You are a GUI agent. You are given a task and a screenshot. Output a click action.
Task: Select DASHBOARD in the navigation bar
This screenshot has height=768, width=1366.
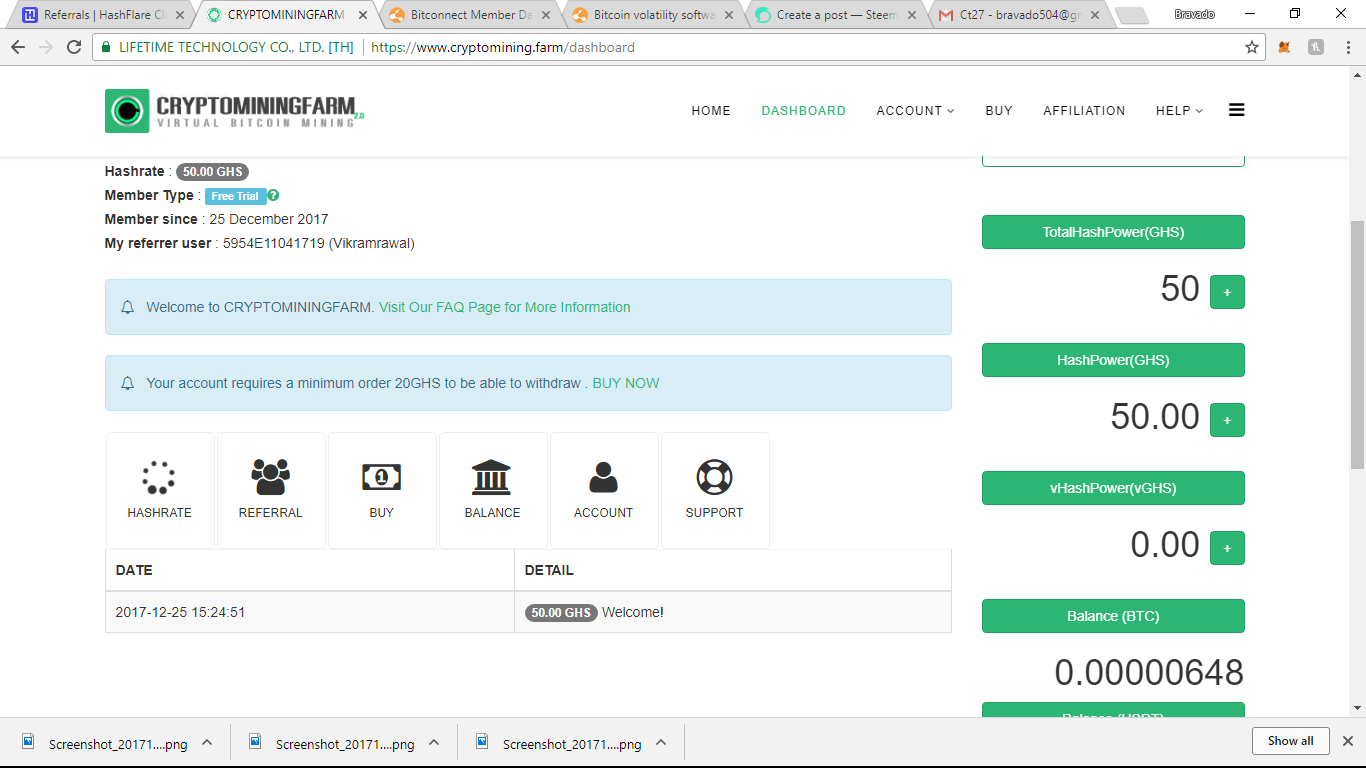803,111
